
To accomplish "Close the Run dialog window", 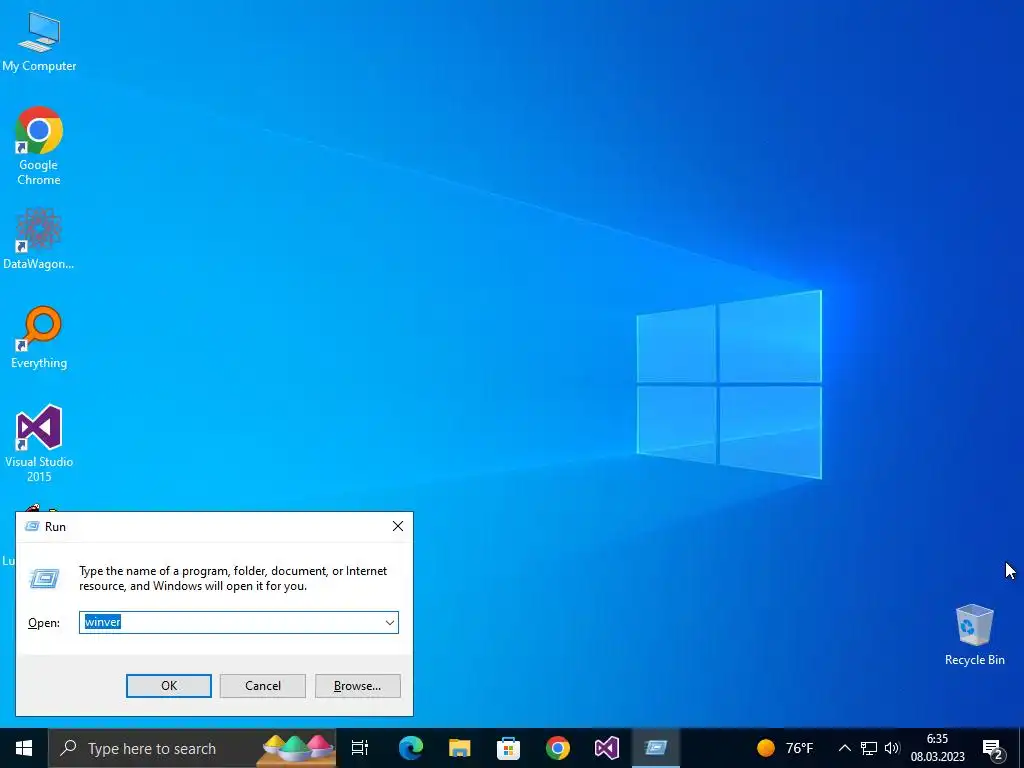I will click(x=398, y=526).
